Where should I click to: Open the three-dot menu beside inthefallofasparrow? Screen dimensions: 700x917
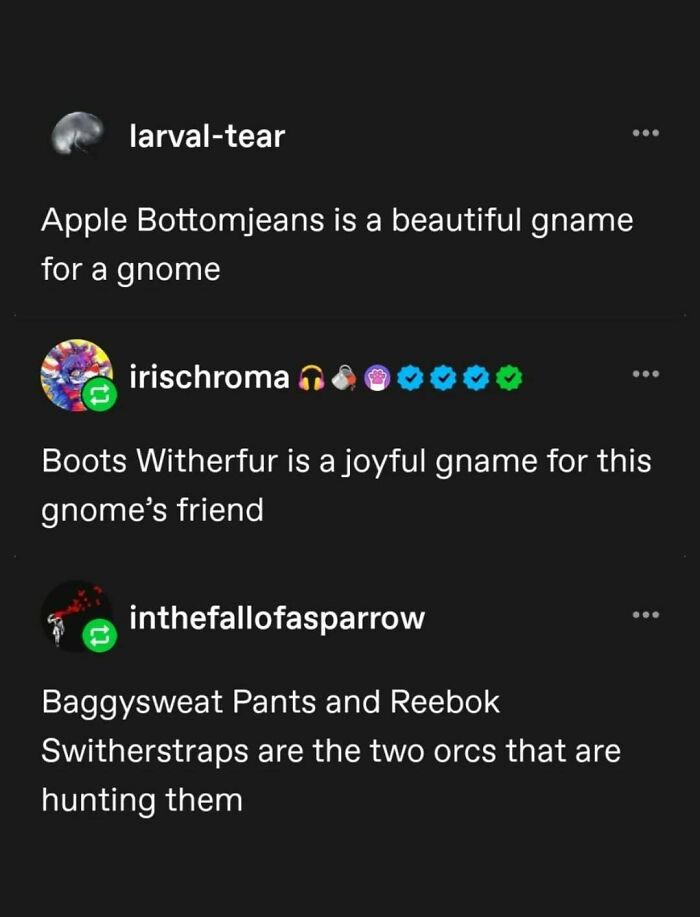pos(647,613)
